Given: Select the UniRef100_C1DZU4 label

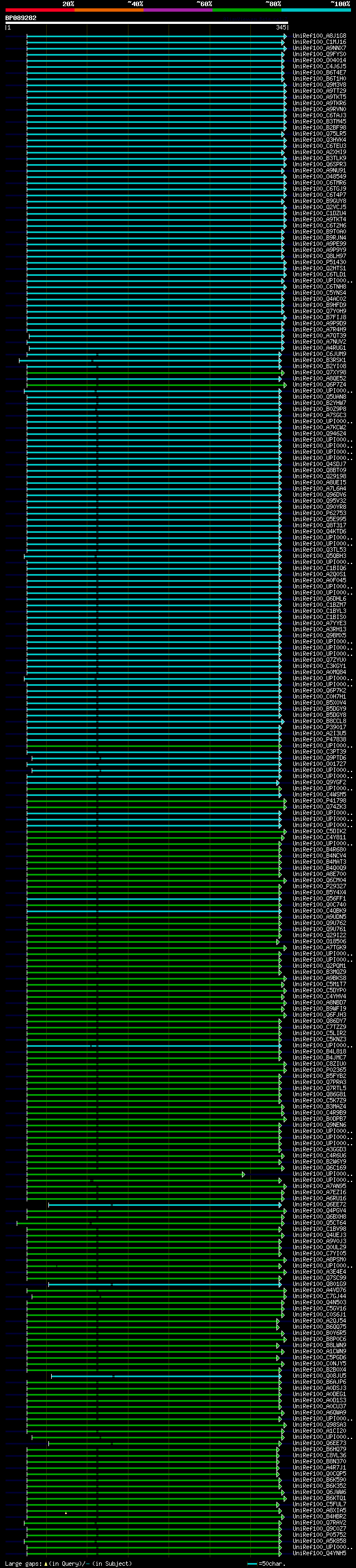Looking at the screenshot, I should pos(319,214).
